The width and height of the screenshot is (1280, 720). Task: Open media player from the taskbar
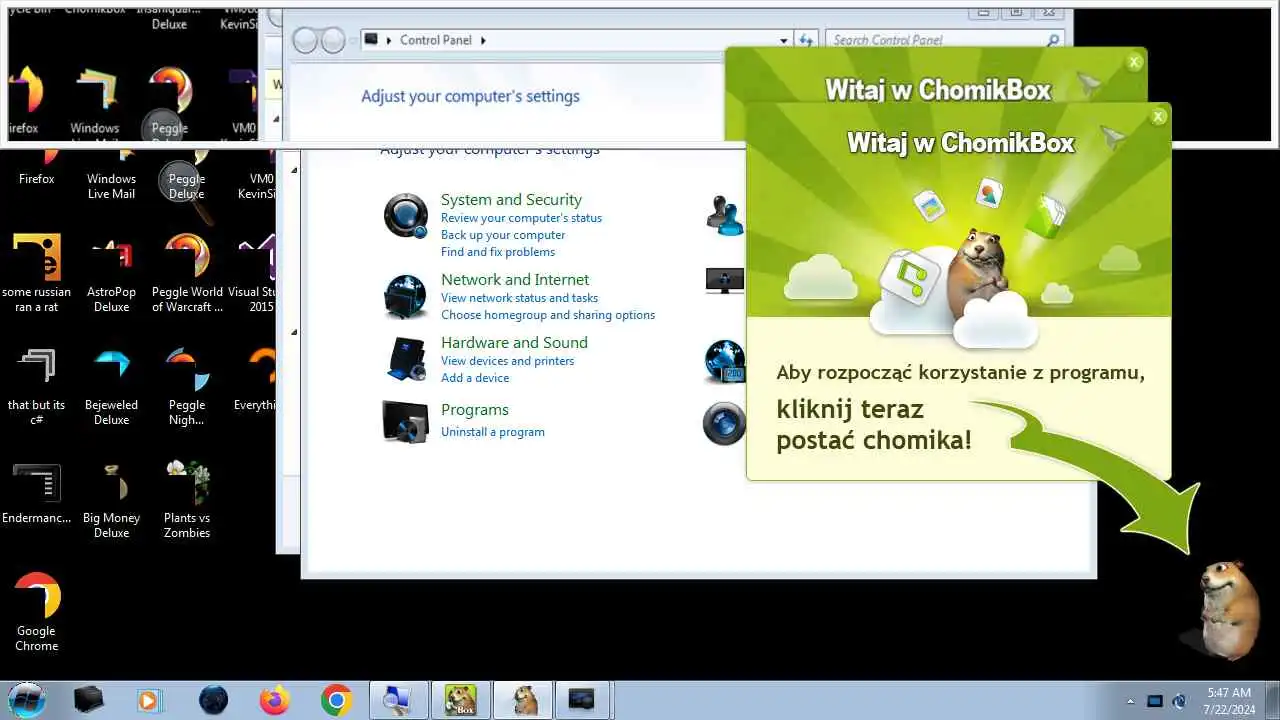pyautogui.click(x=150, y=700)
